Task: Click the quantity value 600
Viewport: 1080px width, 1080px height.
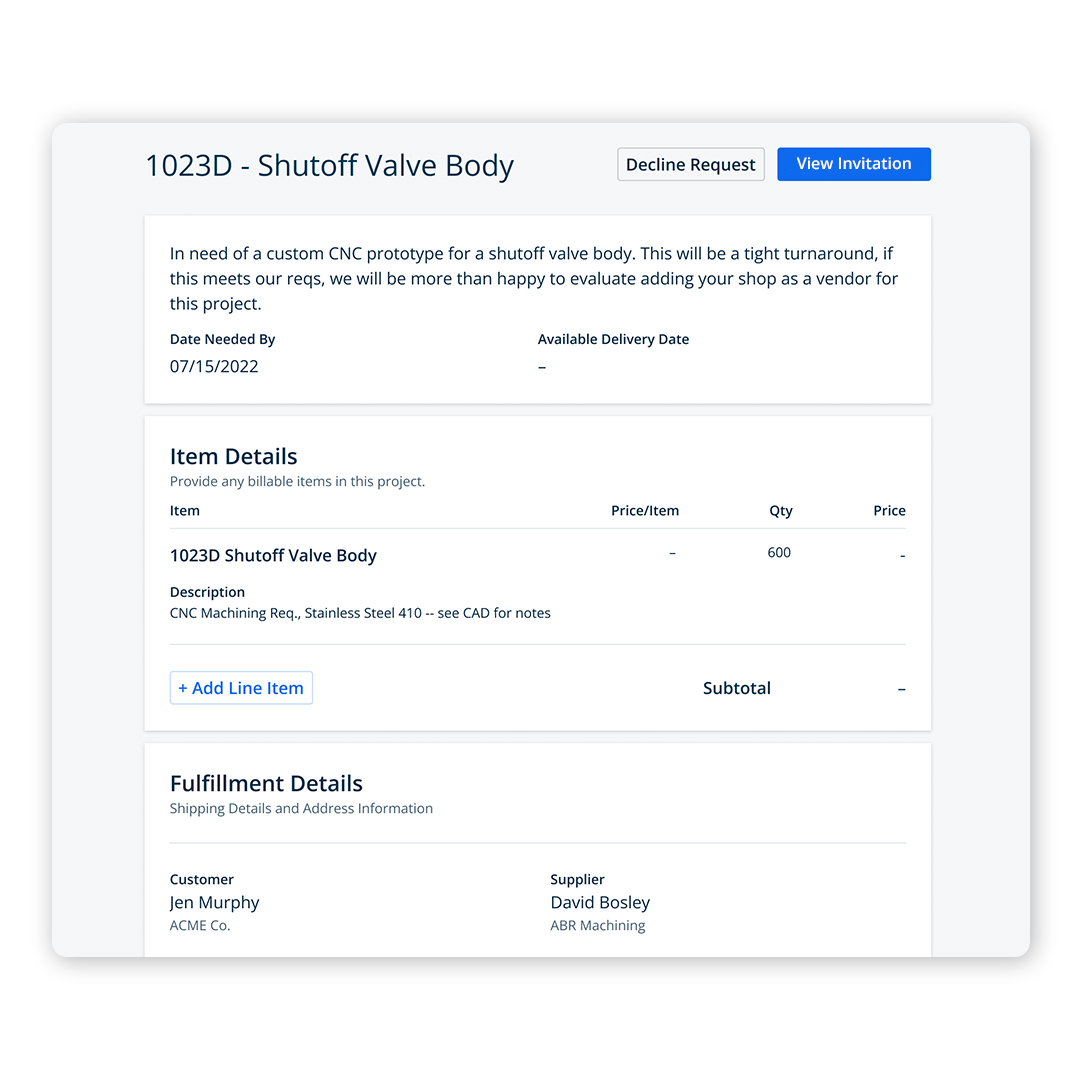Action: pyautogui.click(x=779, y=553)
